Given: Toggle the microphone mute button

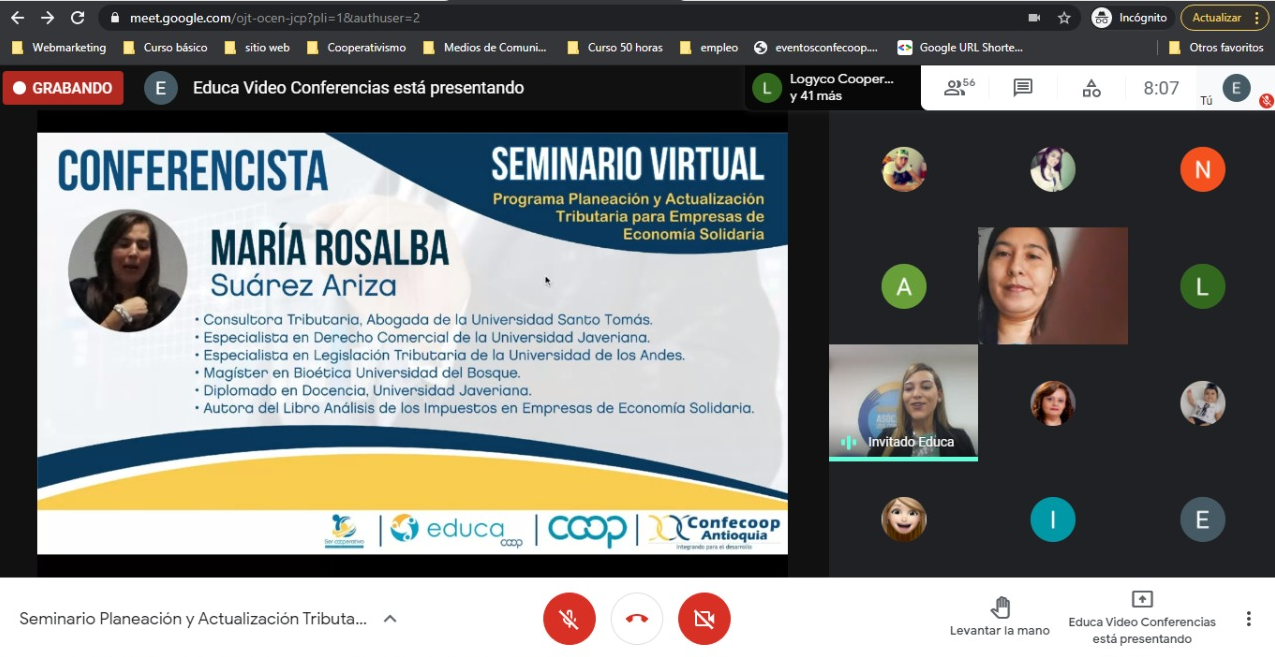Looking at the screenshot, I should [569, 619].
